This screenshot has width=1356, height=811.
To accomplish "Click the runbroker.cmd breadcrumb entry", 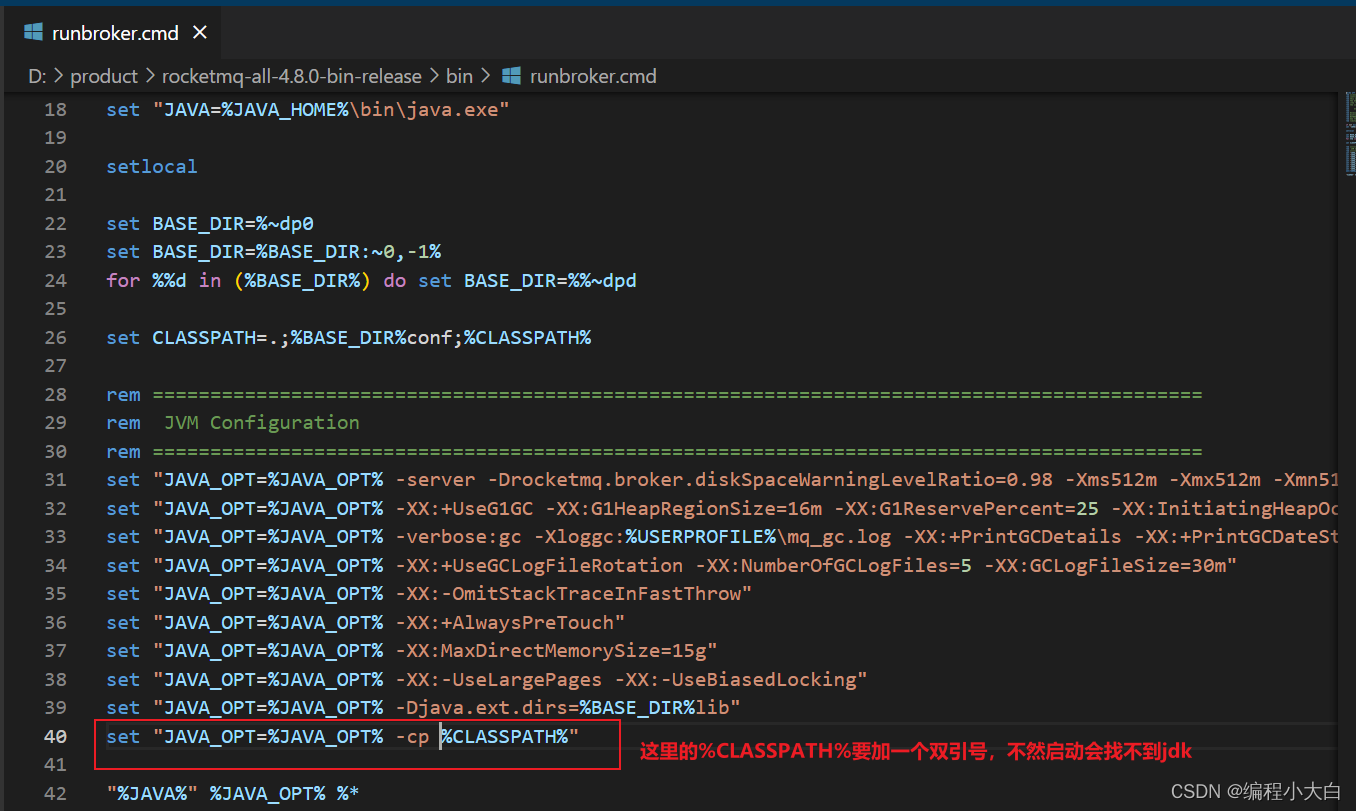I will 593,76.
